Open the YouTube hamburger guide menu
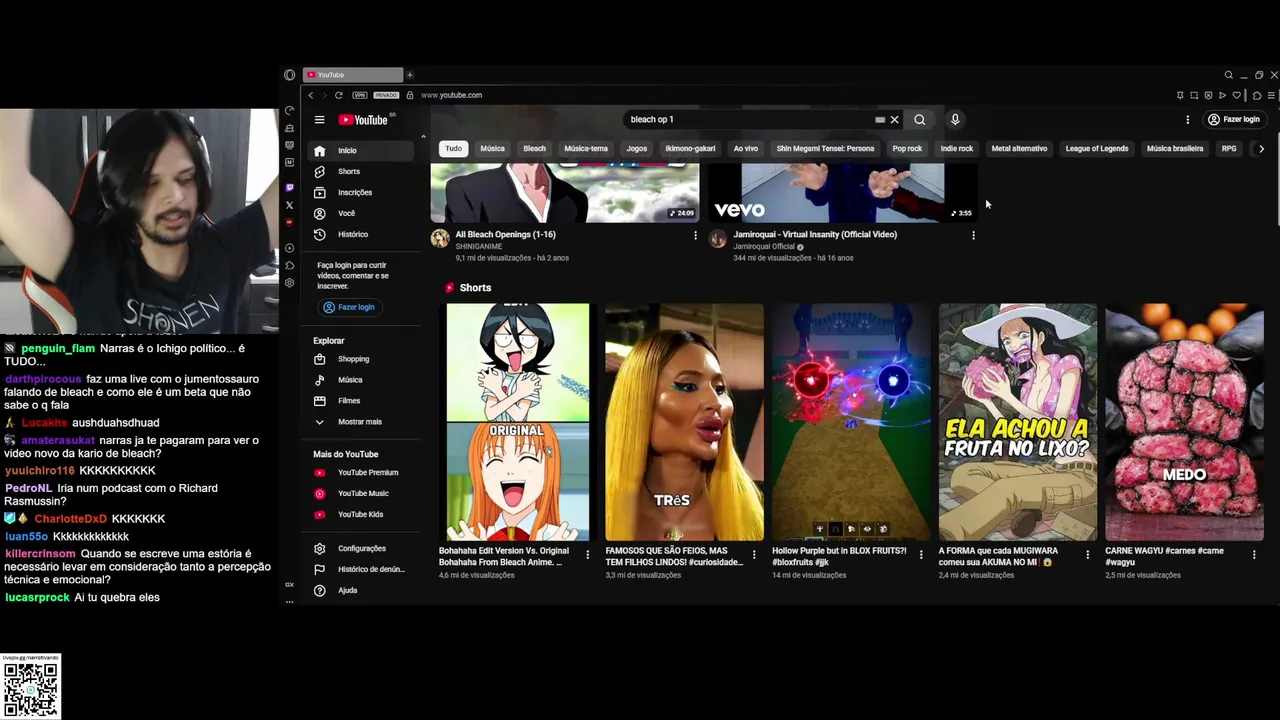Image resolution: width=1280 pixels, height=720 pixels. pyautogui.click(x=319, y=120)
